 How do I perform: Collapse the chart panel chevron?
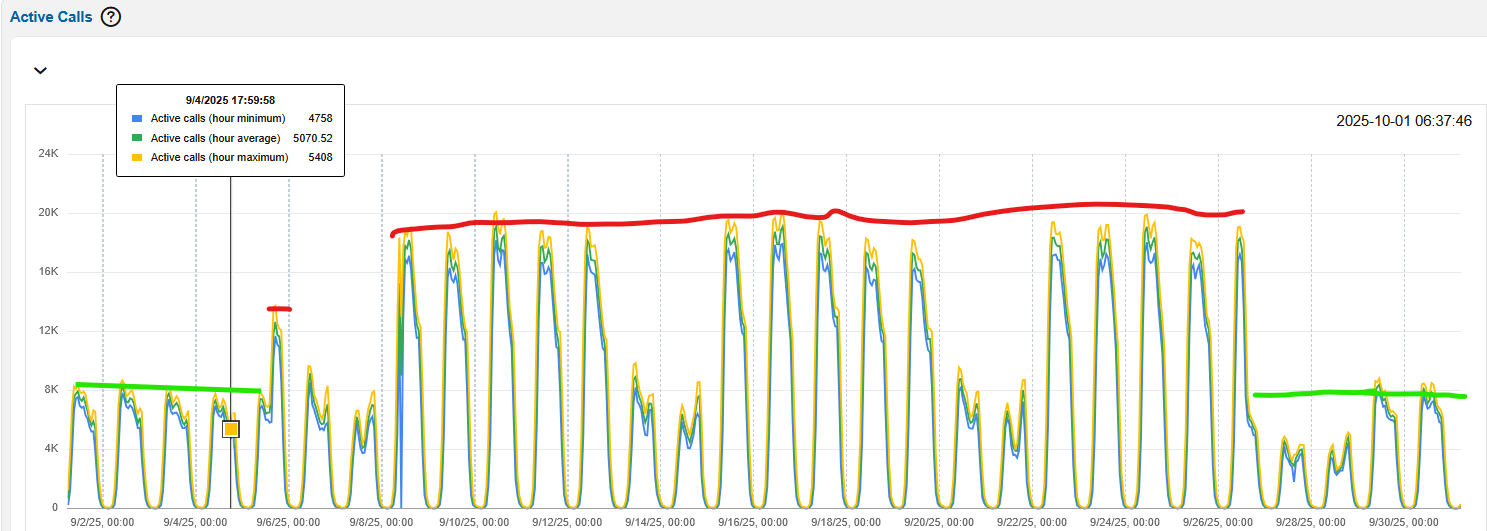pos(41,71)
